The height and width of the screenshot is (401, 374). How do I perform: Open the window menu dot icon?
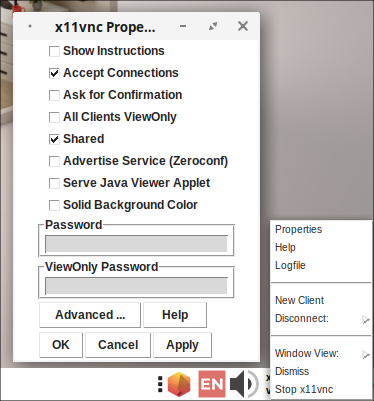30,26
